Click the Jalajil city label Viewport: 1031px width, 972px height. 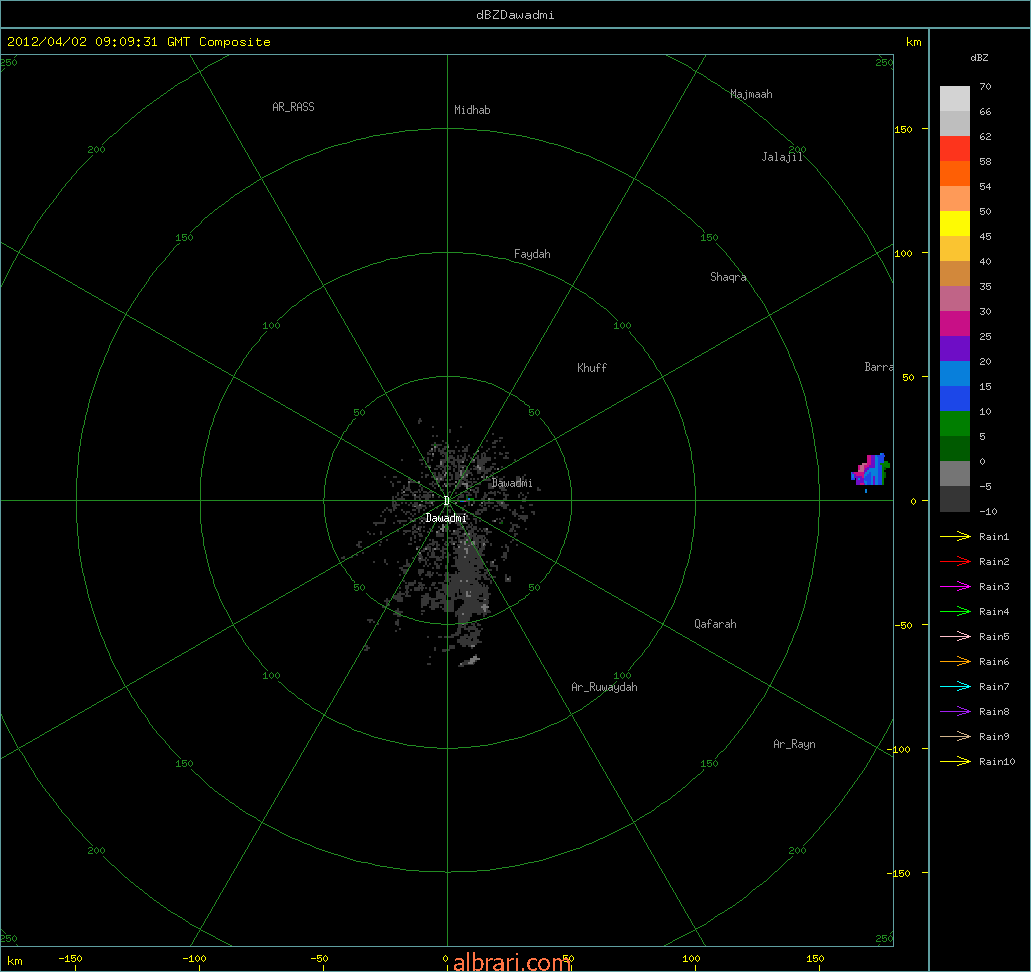tap(782, 157)
